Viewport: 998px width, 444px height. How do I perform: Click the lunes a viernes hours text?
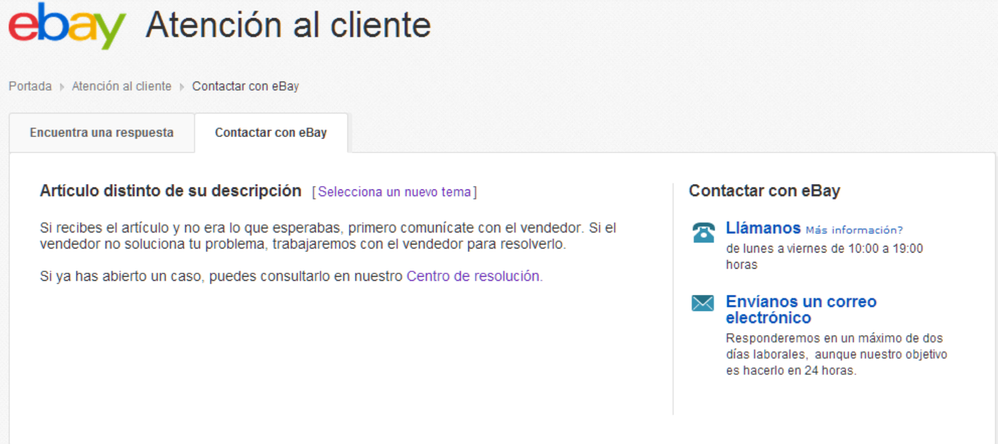(824, 256)
